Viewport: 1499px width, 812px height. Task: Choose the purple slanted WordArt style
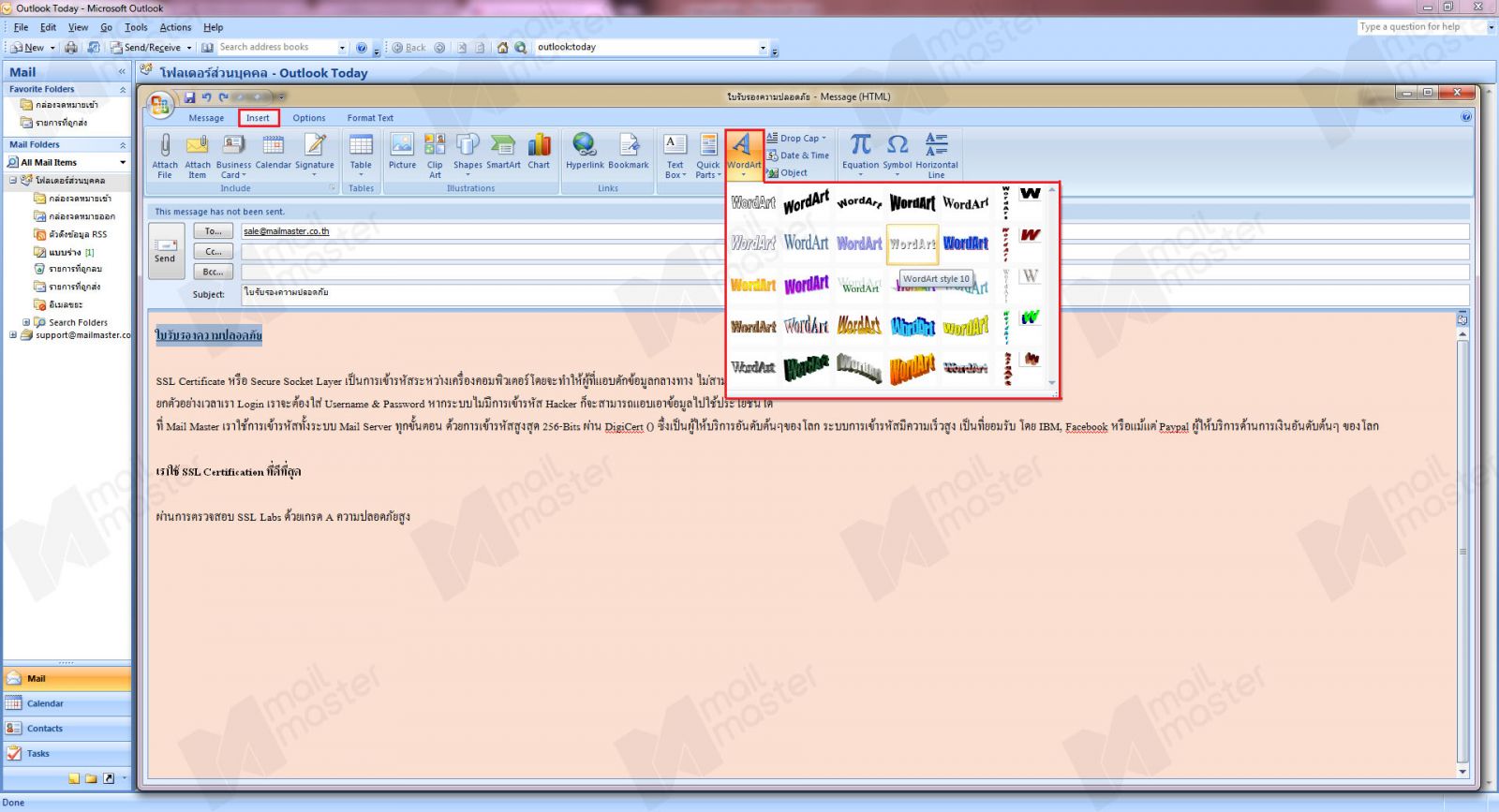[x=807, y=285]
